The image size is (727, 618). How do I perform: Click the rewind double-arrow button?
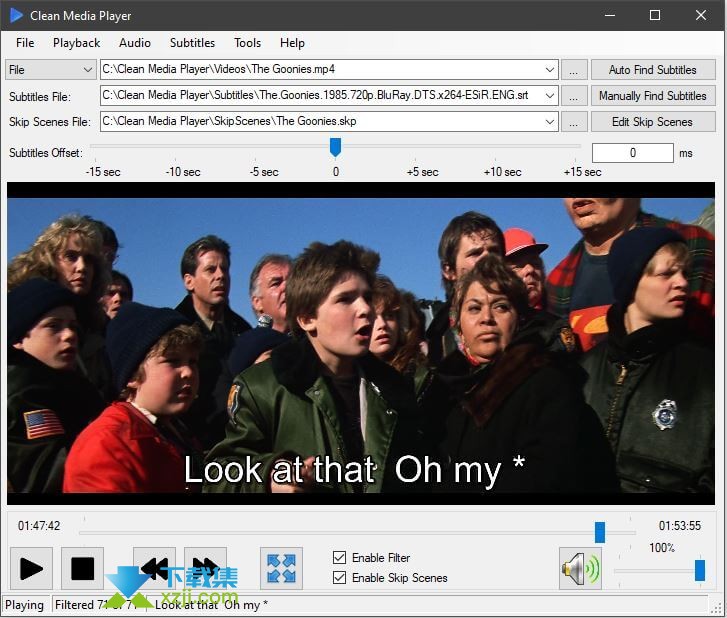(154, 568)
